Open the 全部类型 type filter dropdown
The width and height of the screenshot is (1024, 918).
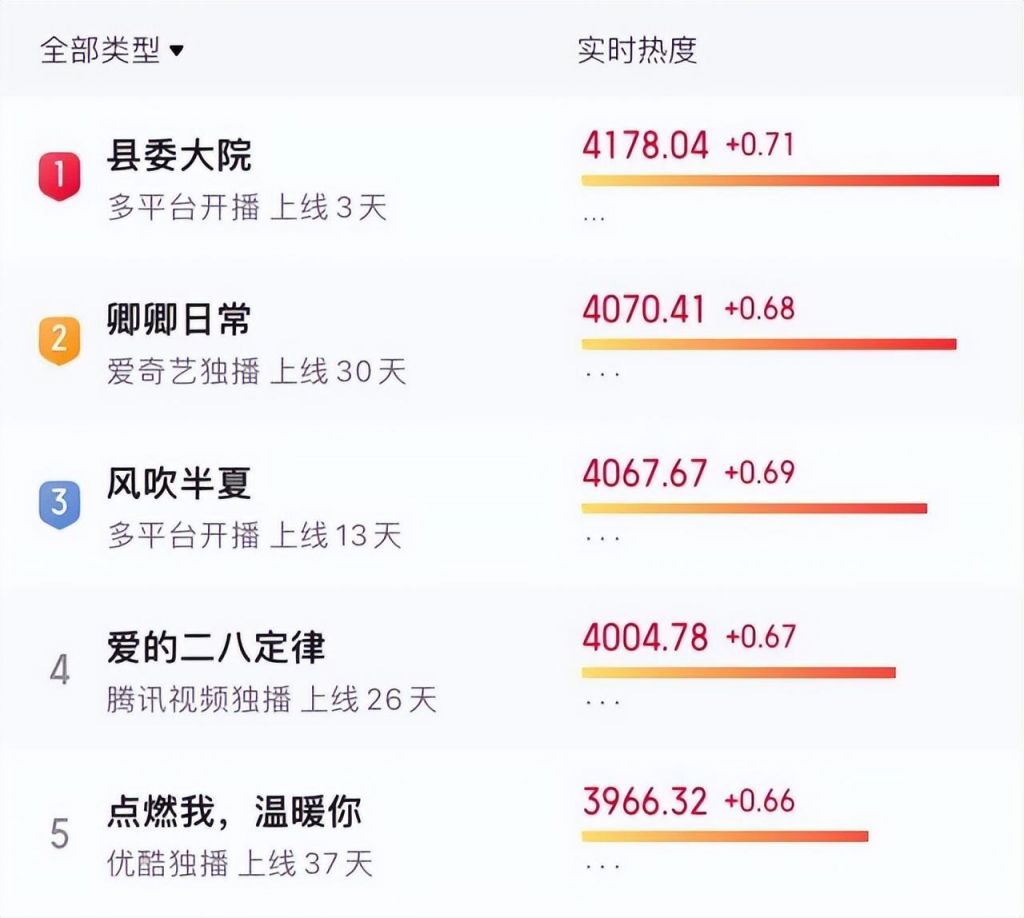click(112, 50)
